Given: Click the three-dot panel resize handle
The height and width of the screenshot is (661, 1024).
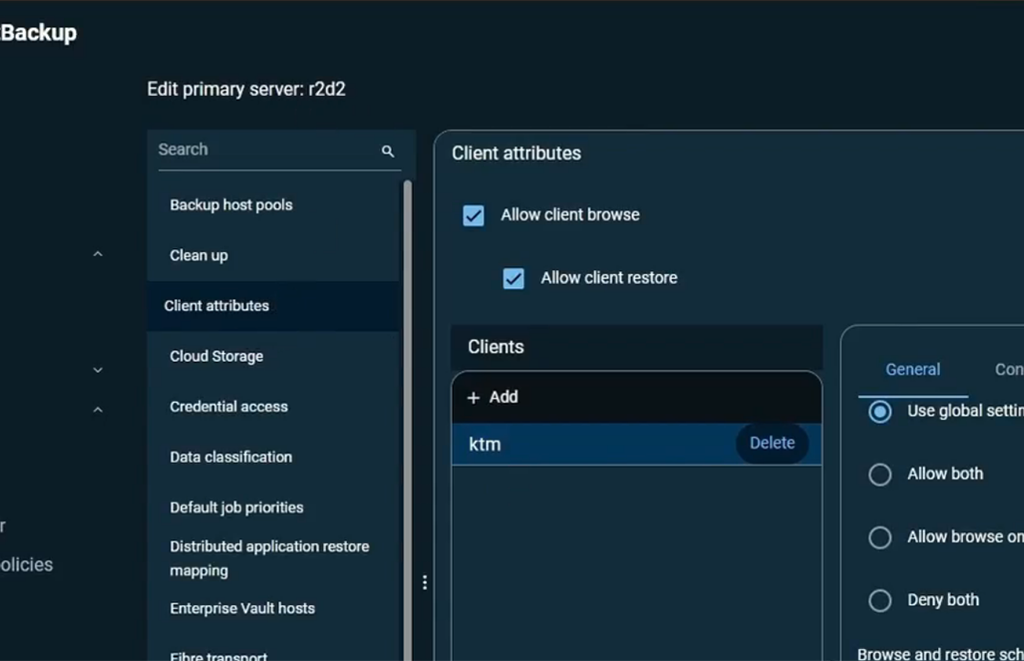Looking at the screenshot, I should [425, 582].
